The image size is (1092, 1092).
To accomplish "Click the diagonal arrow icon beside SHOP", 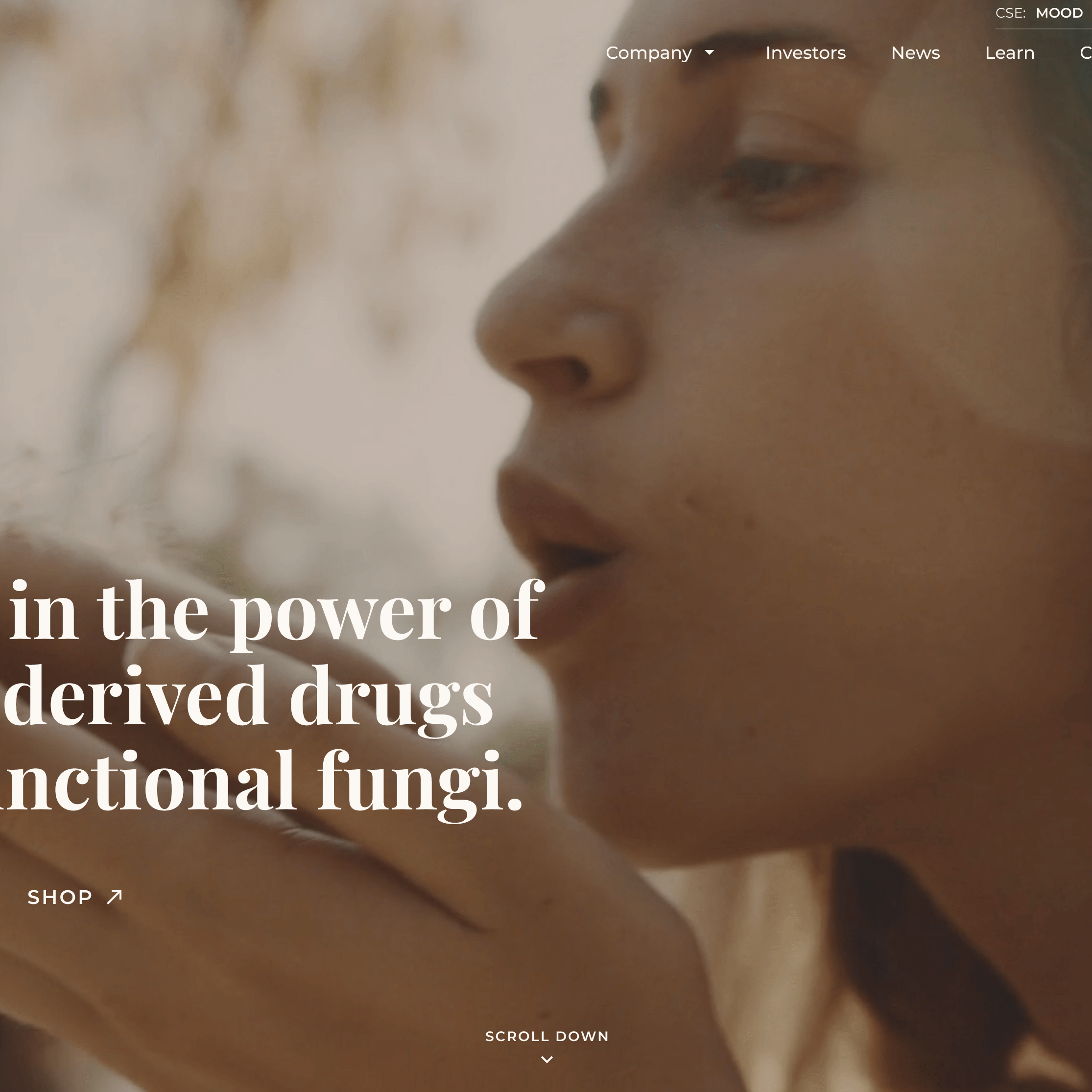I will tap(115, 897).
